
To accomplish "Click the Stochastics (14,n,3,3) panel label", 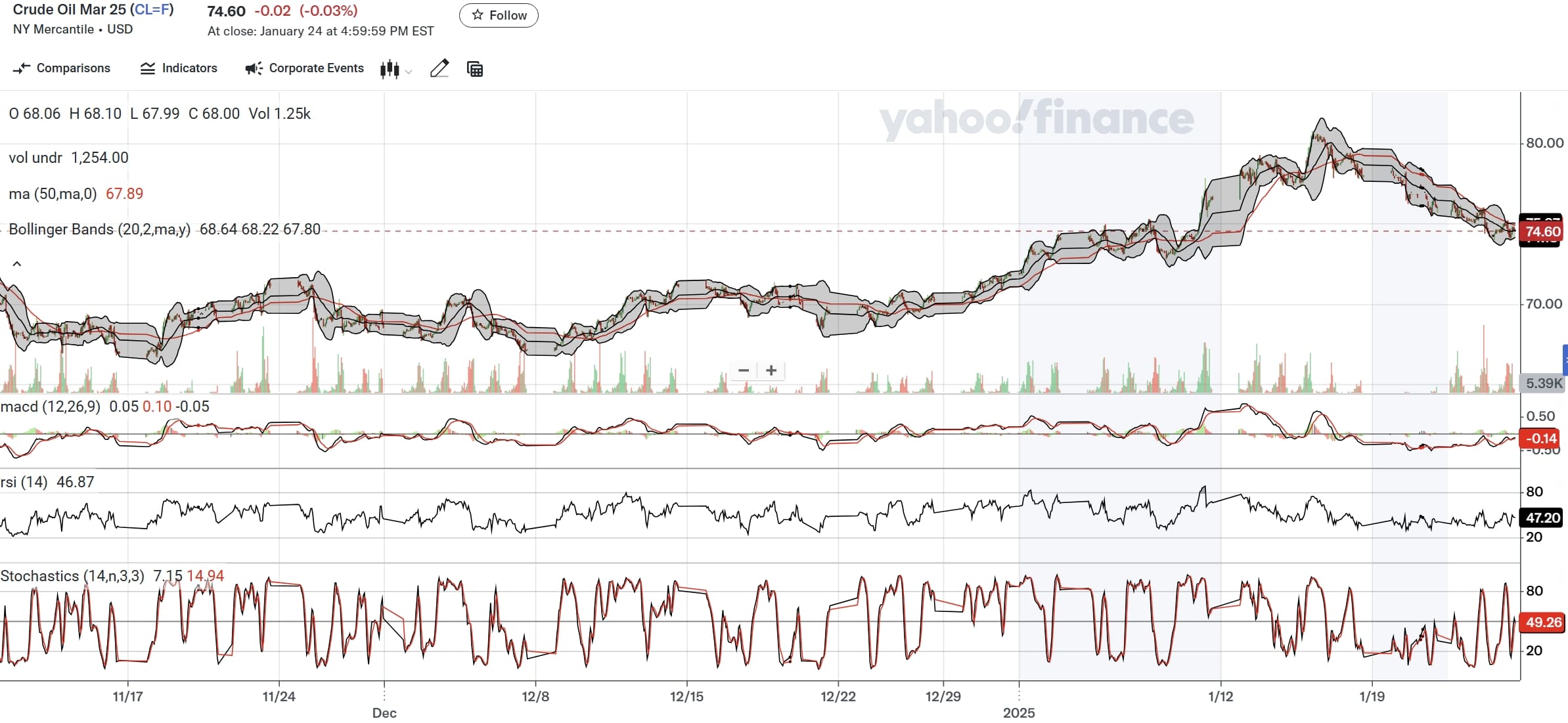I will pyautogui.click(x=72, y=576).
